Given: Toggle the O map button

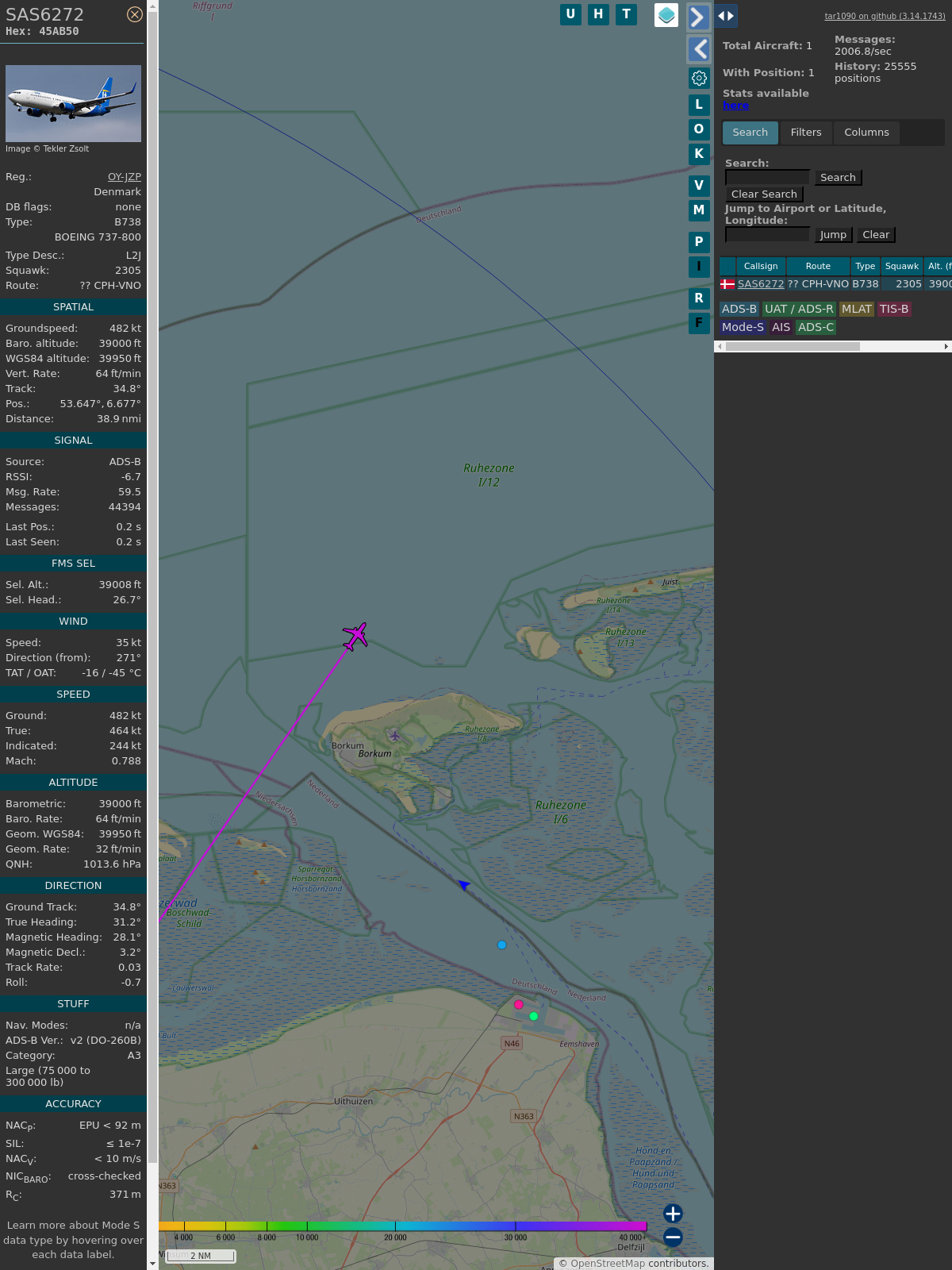Looking at the screenshot, I should point(699,129).
